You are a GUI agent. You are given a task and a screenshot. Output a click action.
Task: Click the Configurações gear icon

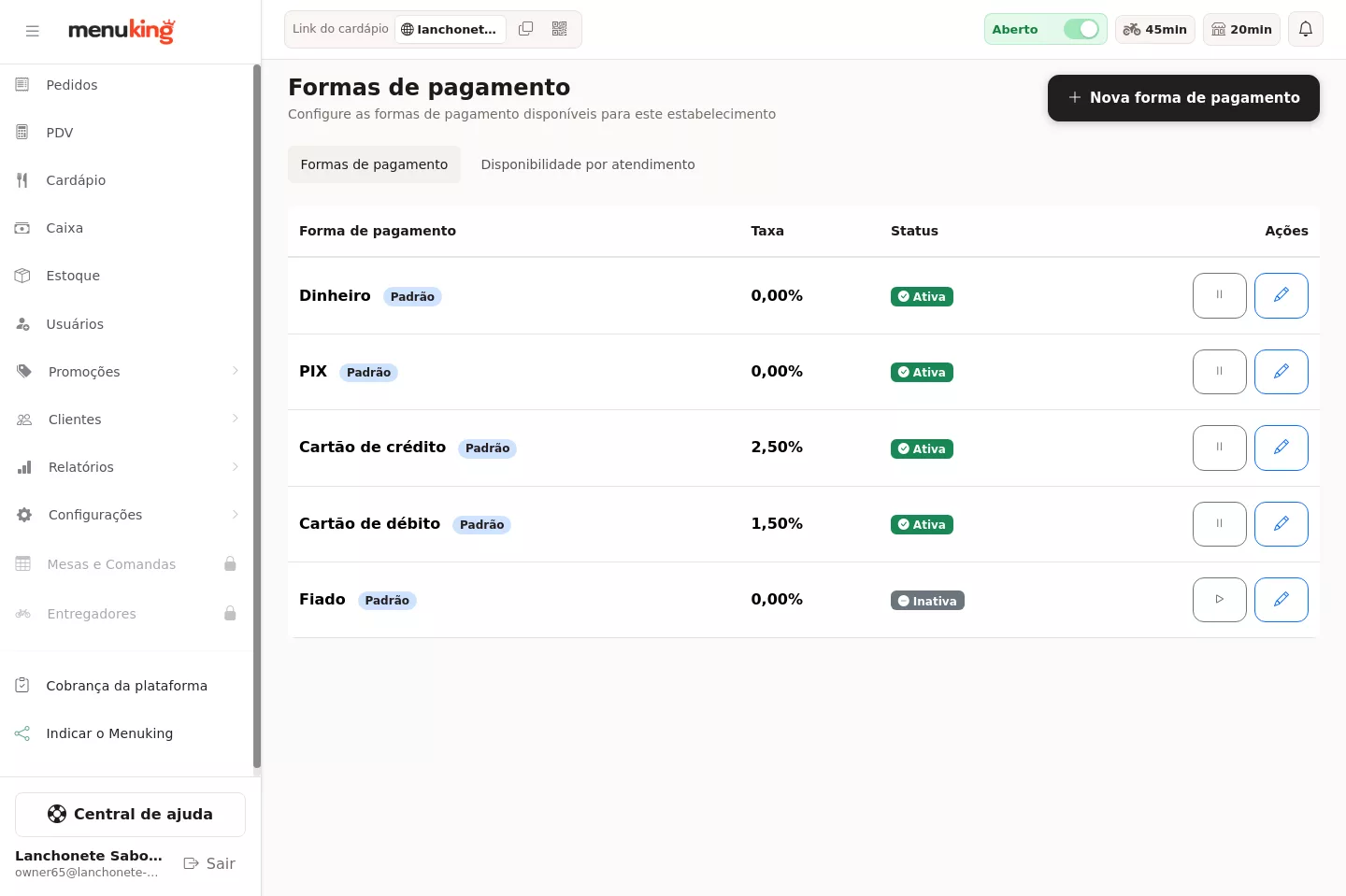pos(24,515)
